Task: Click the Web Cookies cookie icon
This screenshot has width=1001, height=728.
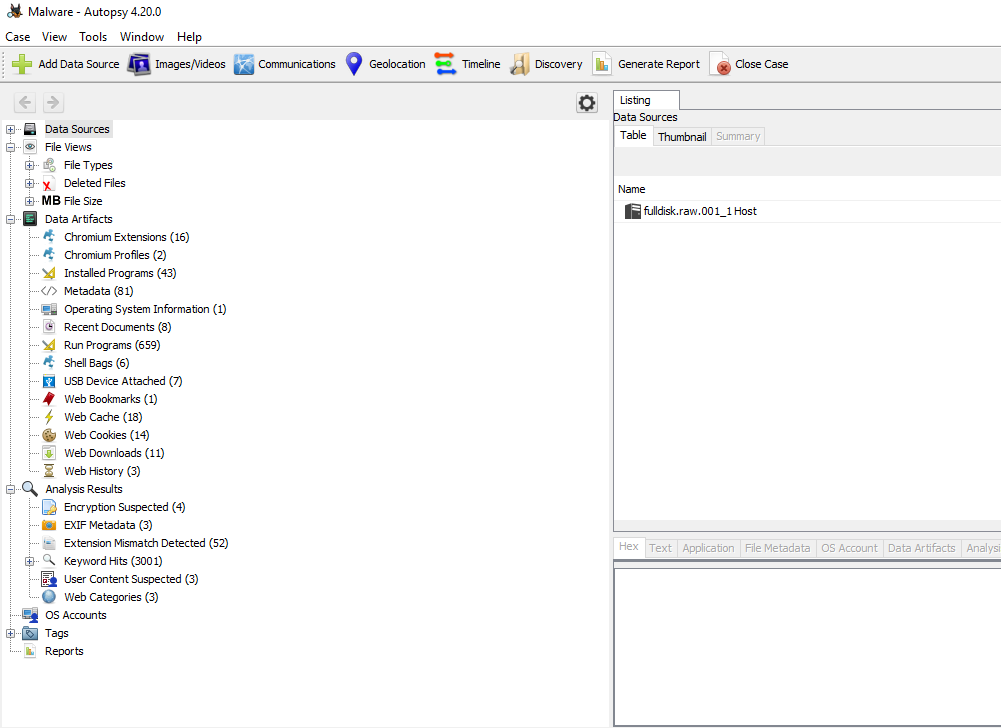Action: [x=49, y=435]
